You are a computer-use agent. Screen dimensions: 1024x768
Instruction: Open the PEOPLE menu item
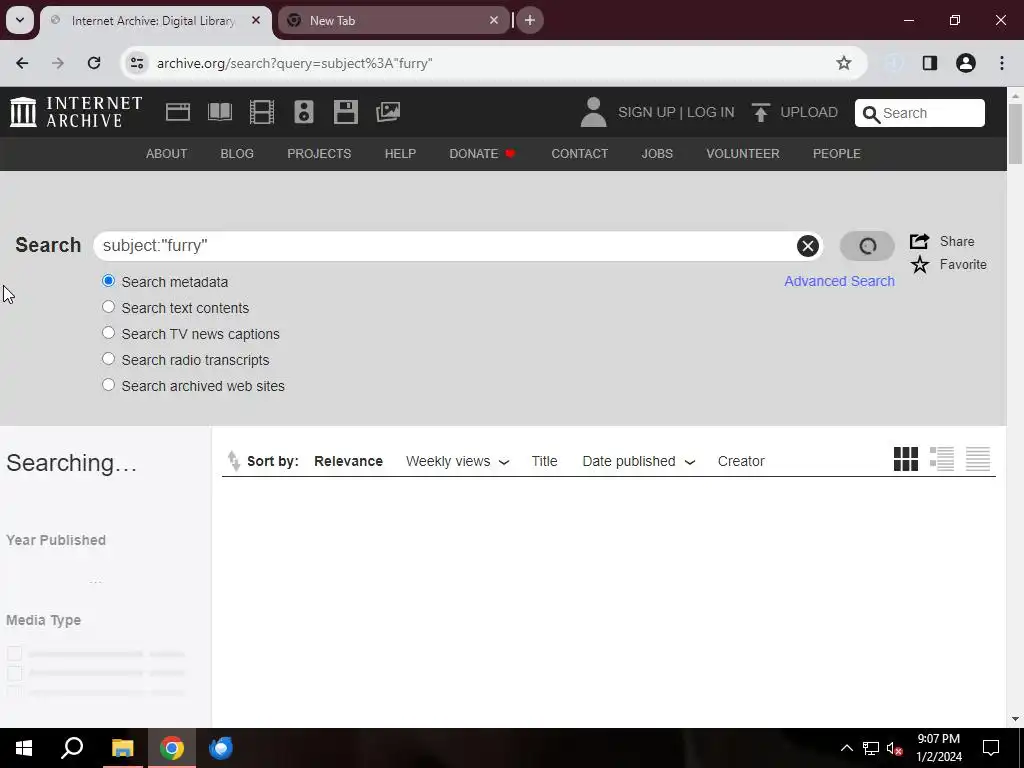836,153
